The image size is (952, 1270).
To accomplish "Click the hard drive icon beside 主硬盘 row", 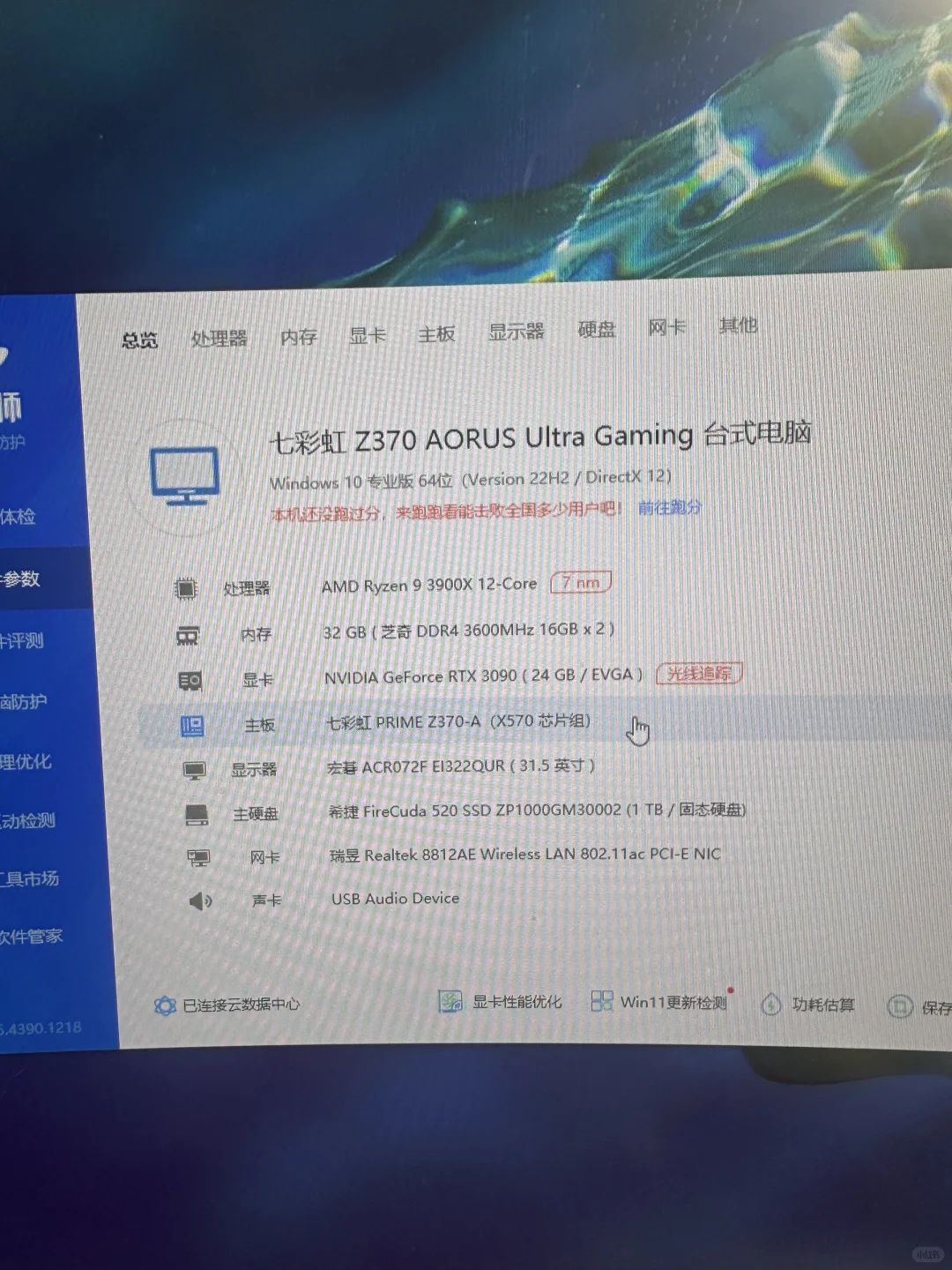I will [x=196, y=812].
